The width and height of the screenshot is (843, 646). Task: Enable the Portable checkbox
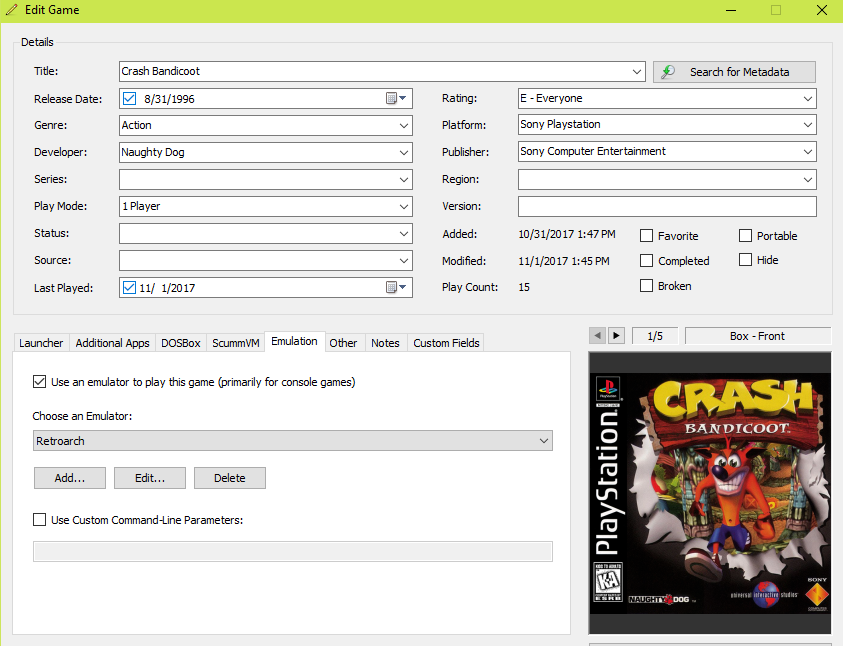click(745, 235)
